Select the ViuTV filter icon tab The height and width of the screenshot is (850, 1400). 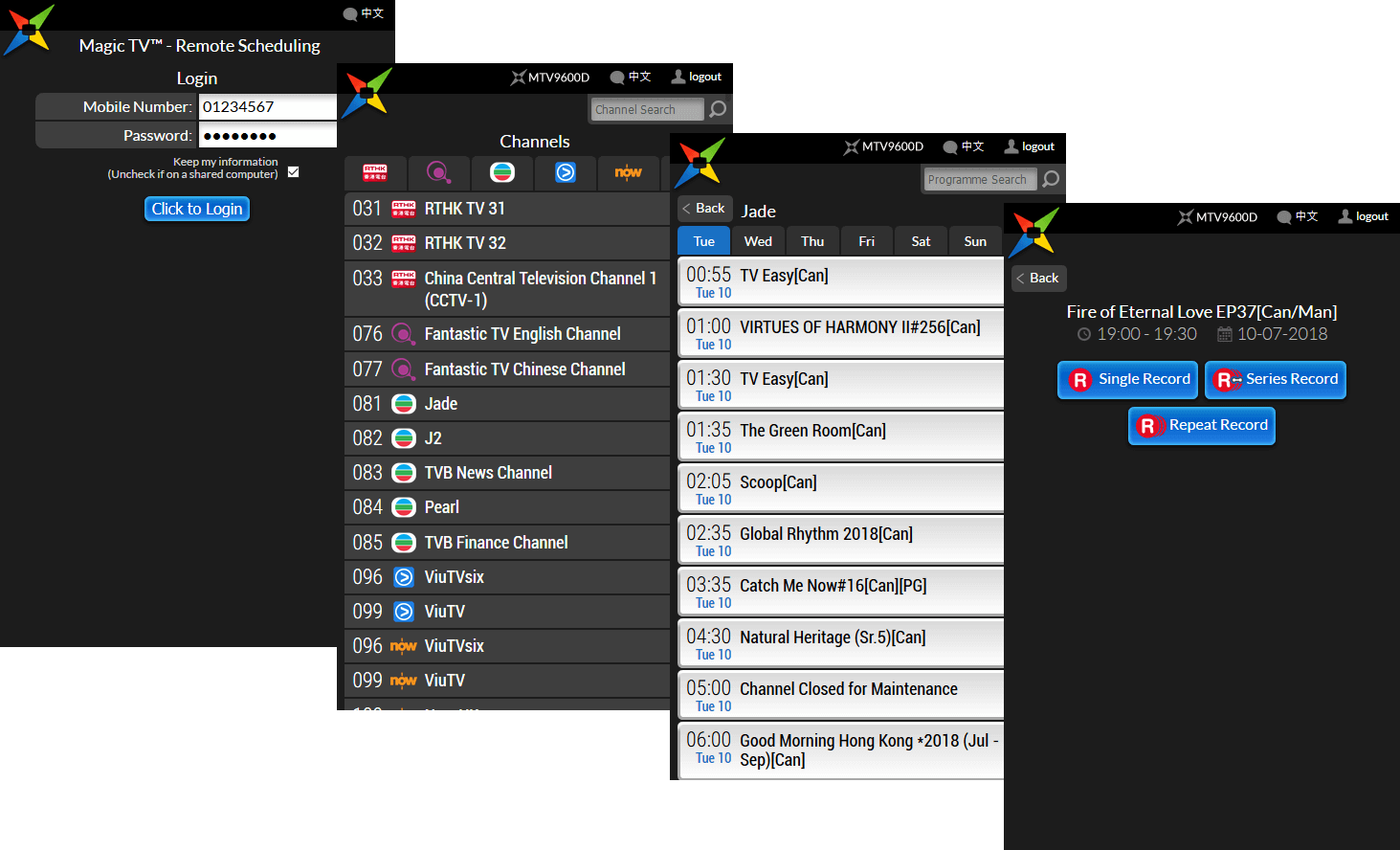pyautogui.click(x=566, y=172)
